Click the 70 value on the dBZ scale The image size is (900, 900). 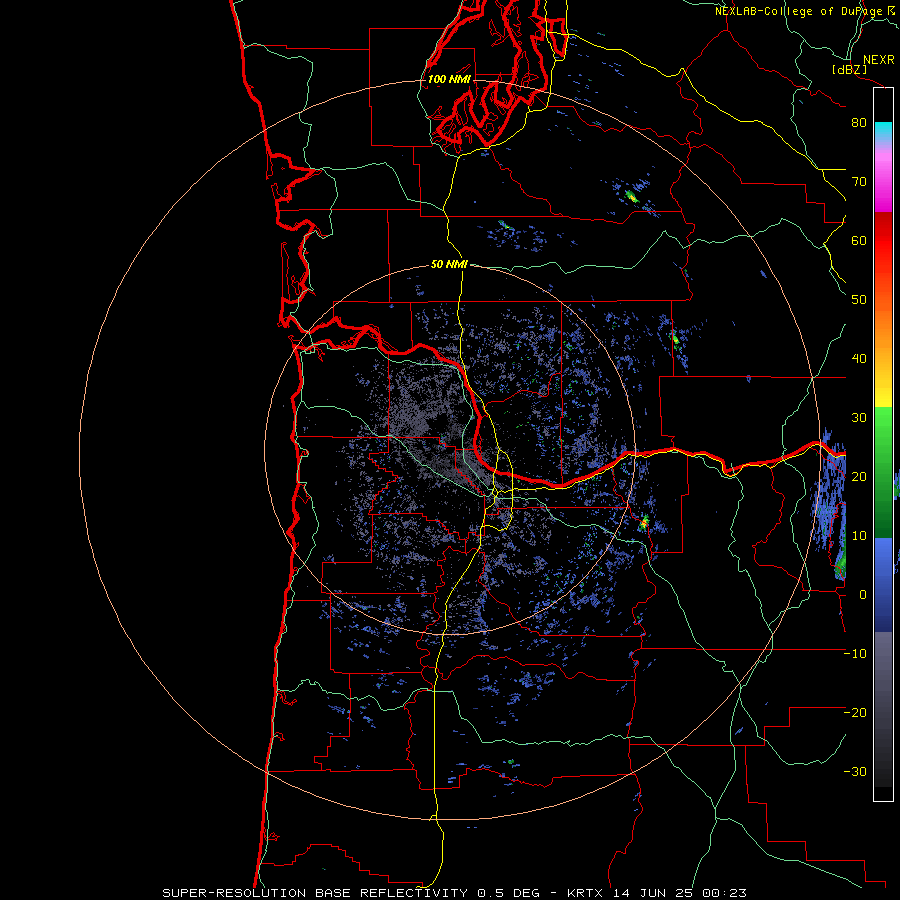click(x=859, y=182)
